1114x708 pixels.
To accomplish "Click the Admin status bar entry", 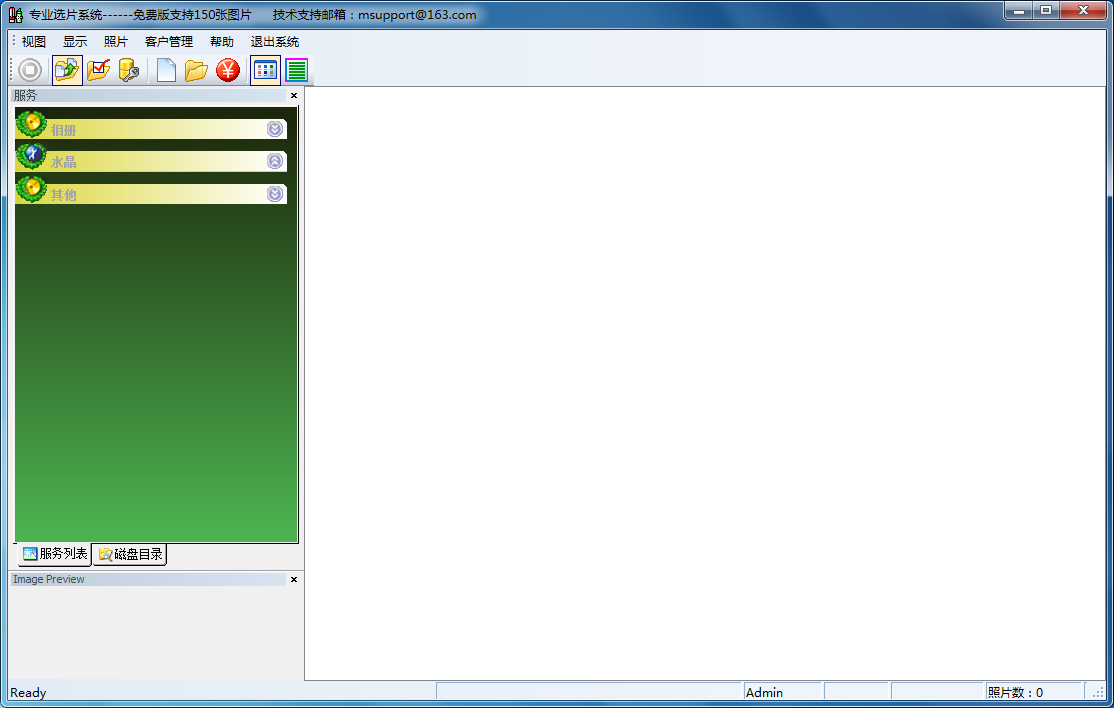I will tap(783, 692).
